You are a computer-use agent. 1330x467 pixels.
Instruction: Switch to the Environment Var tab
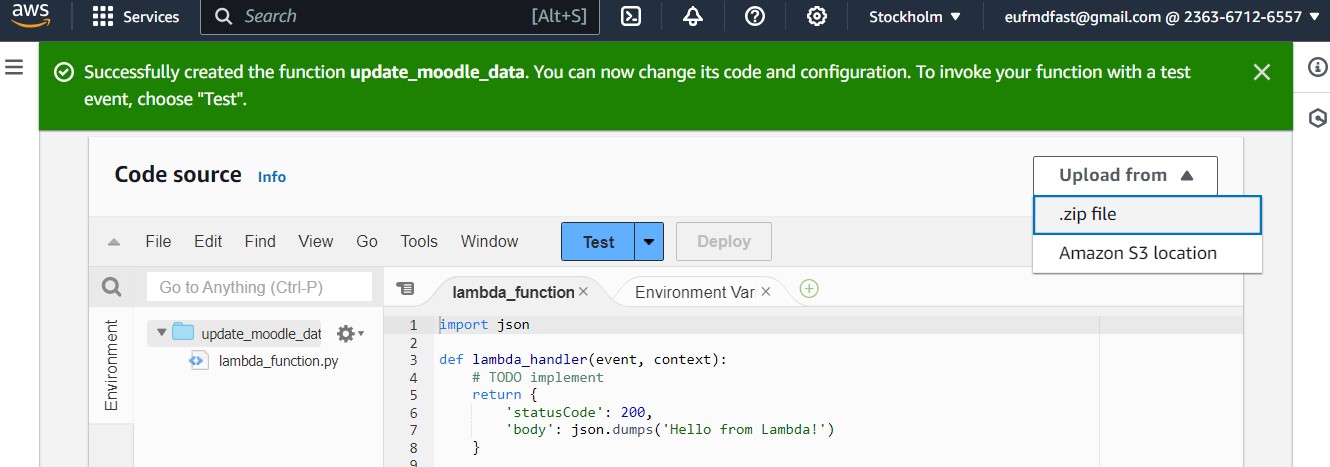(x=694, y=292)
